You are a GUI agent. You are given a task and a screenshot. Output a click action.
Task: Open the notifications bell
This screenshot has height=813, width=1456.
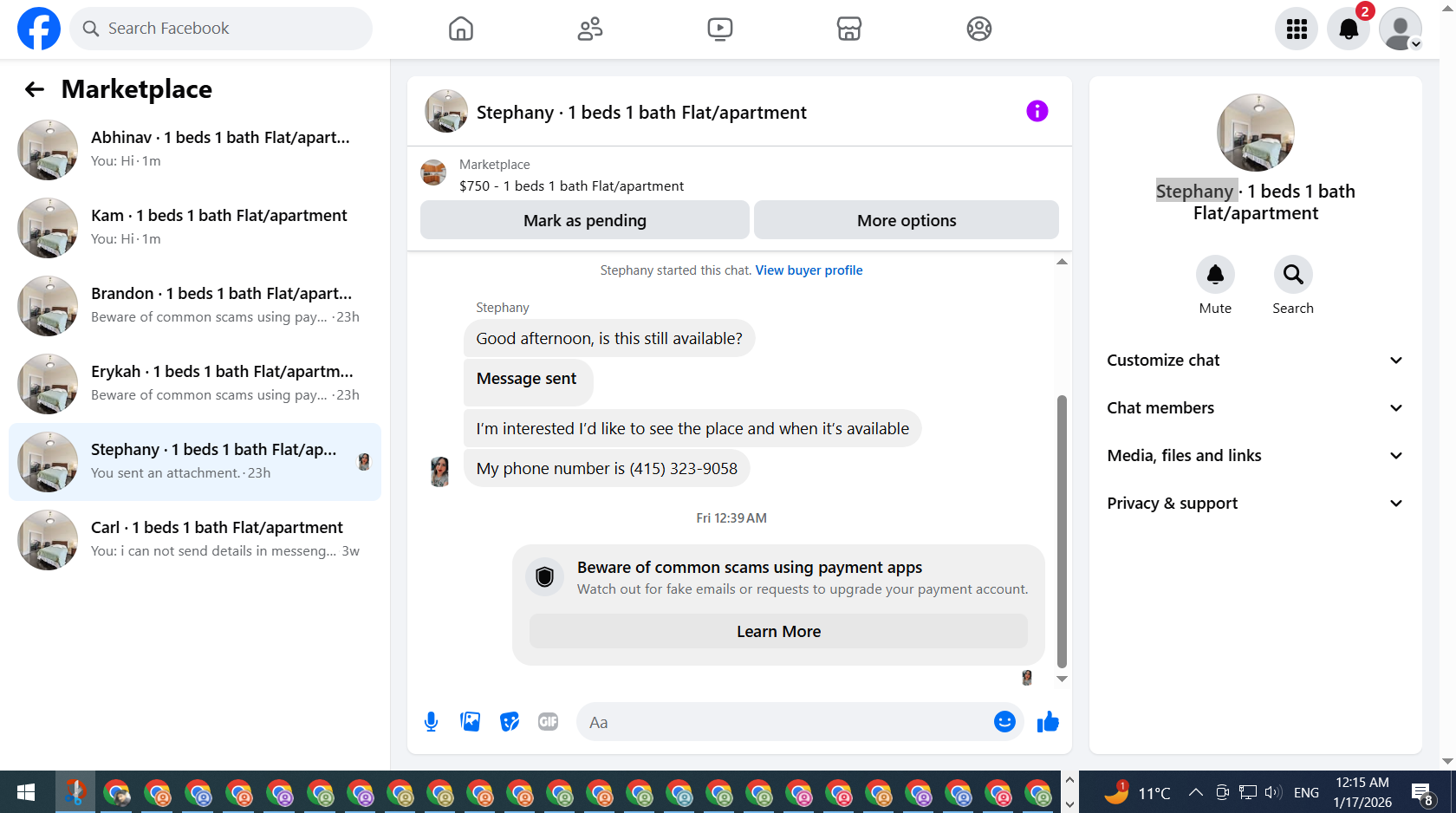pyautogui.click(x=1349, y=29)
